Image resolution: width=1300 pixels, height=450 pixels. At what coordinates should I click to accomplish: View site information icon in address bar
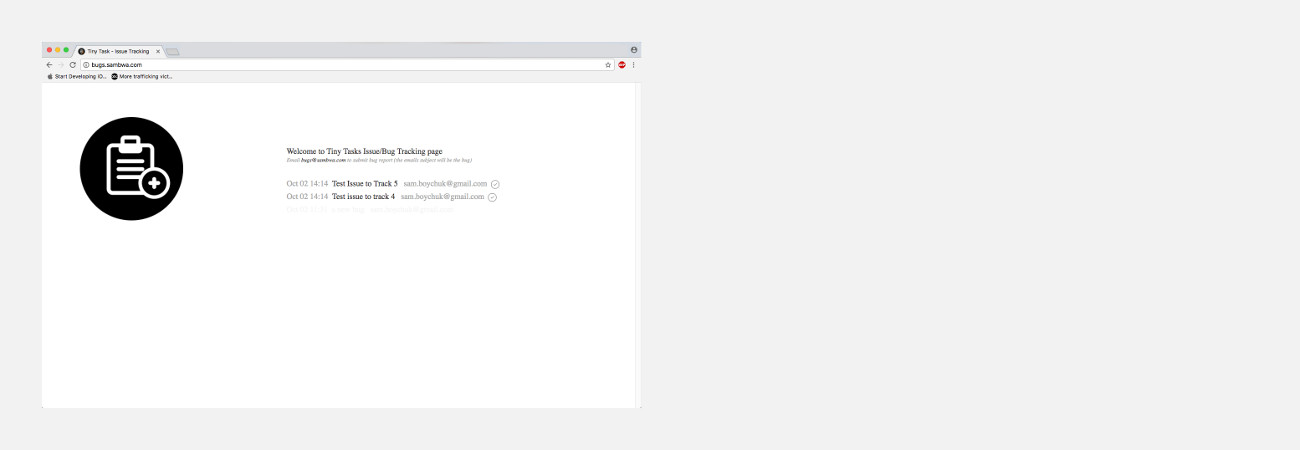pyautogui.click(x=86, y=64)
